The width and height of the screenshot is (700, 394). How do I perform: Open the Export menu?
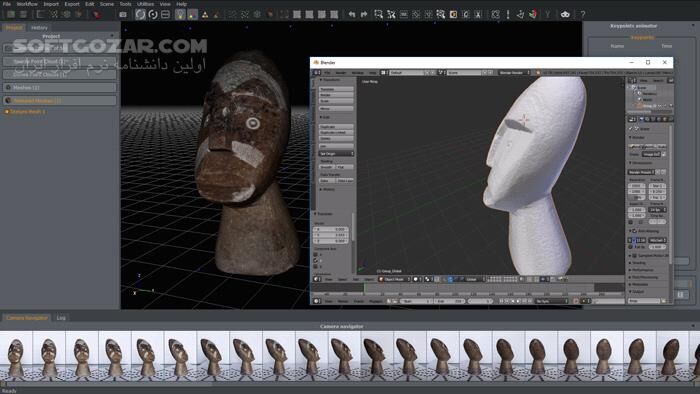click(72, 4)
